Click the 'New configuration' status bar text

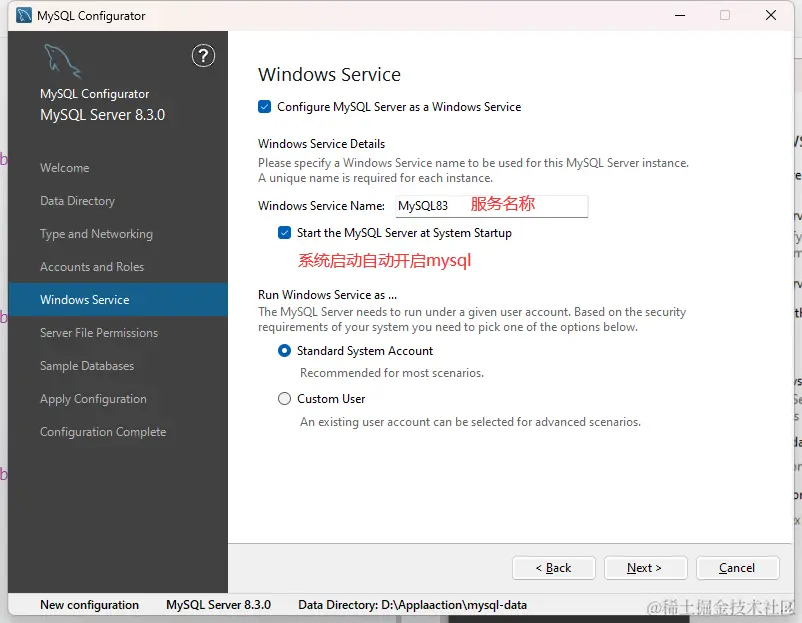click(90, 605)
